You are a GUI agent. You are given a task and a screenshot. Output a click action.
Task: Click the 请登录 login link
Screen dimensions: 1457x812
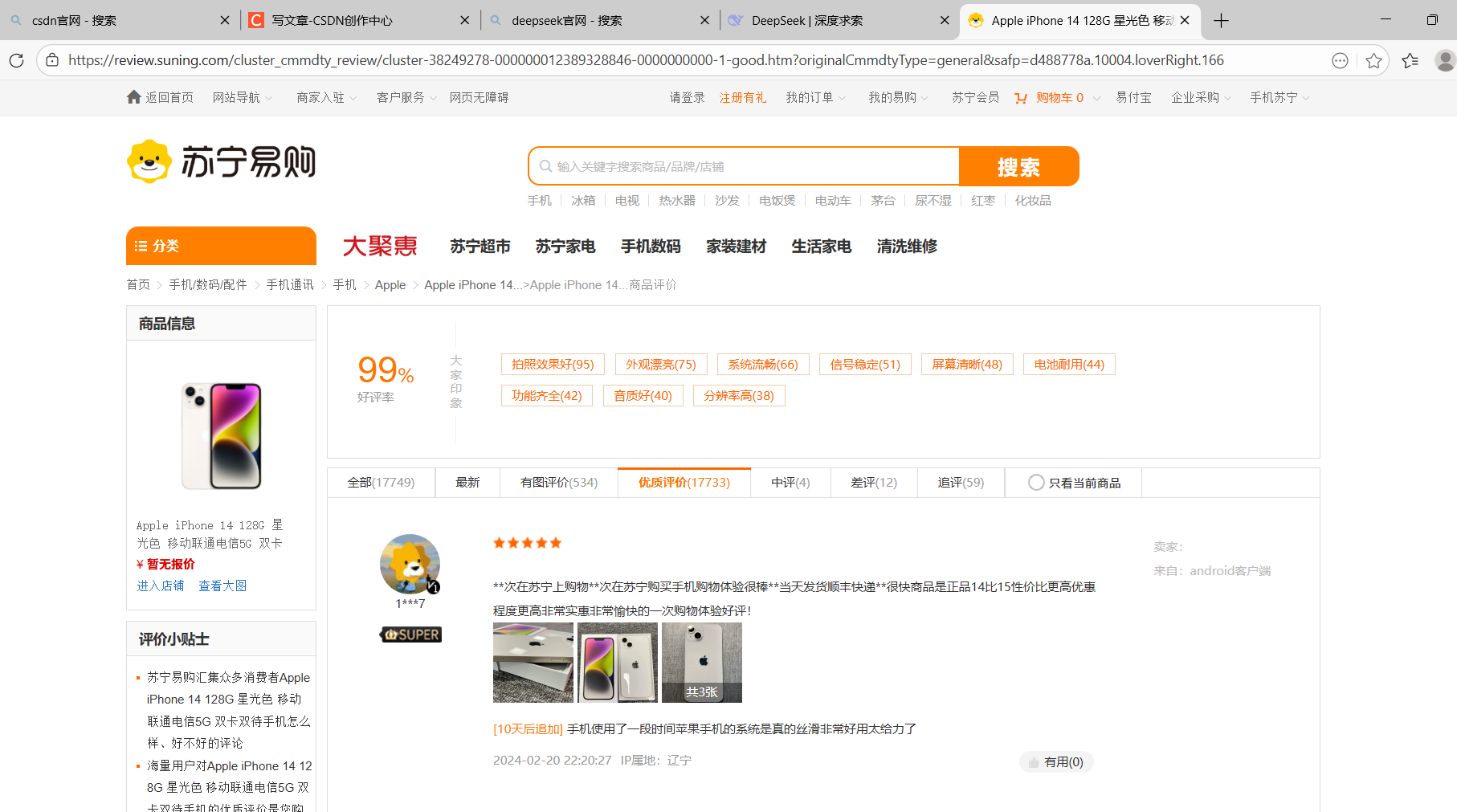(x=688, y=98)
